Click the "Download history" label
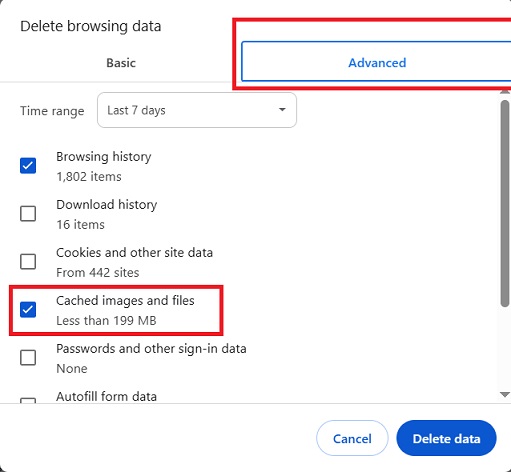This screenshot has width=511, height=472. (107, 205)
